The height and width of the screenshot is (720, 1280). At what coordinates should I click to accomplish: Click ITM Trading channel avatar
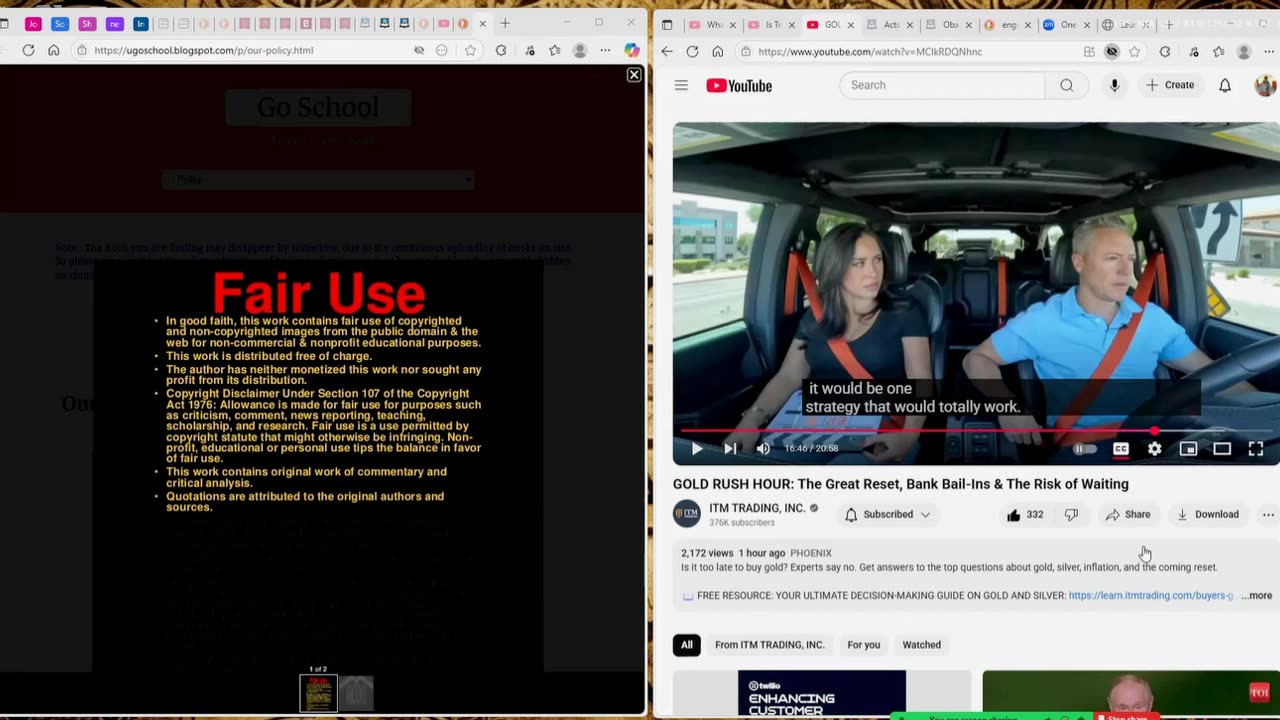point(687,514)
